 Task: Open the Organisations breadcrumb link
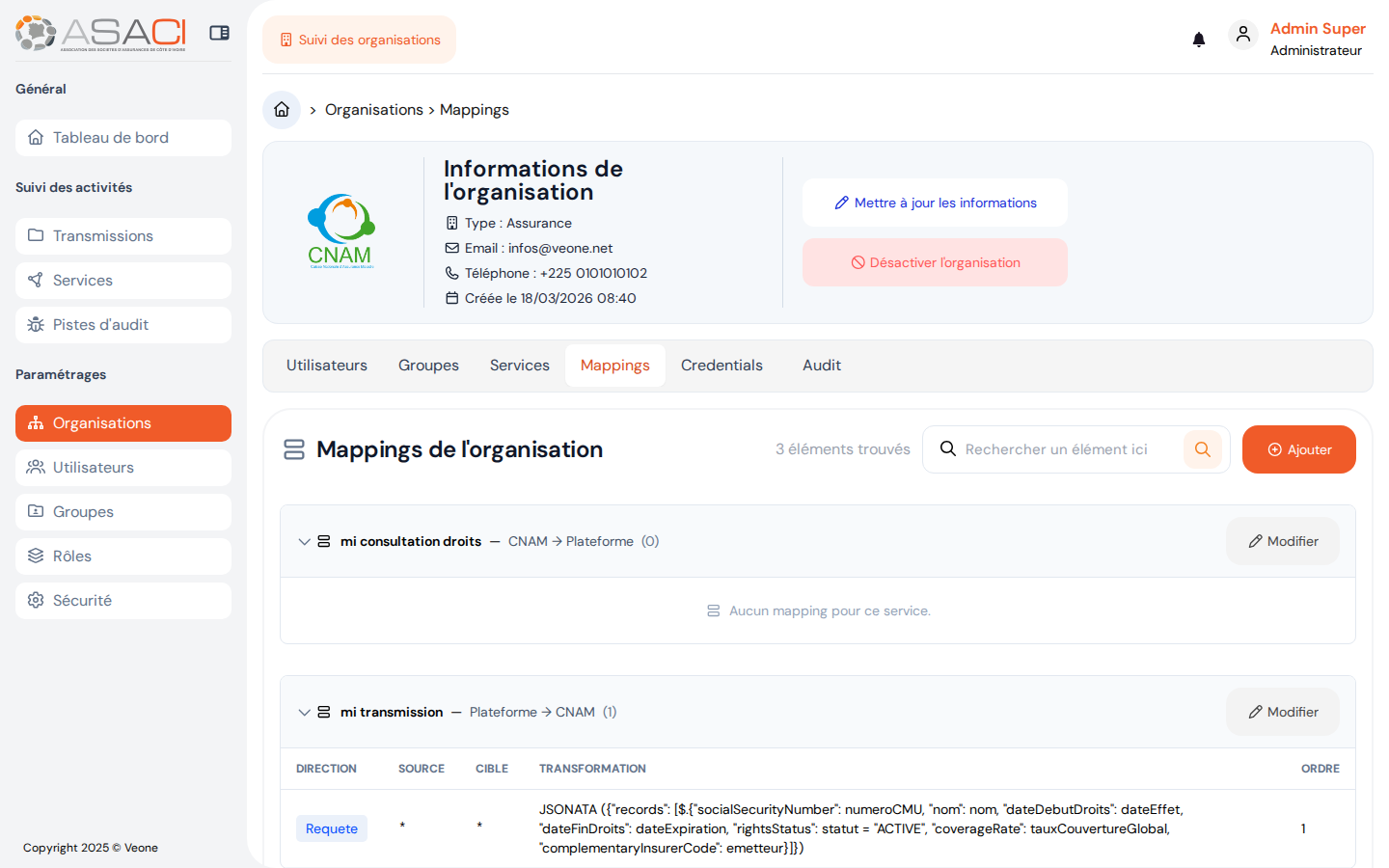(x=373, y=109)
